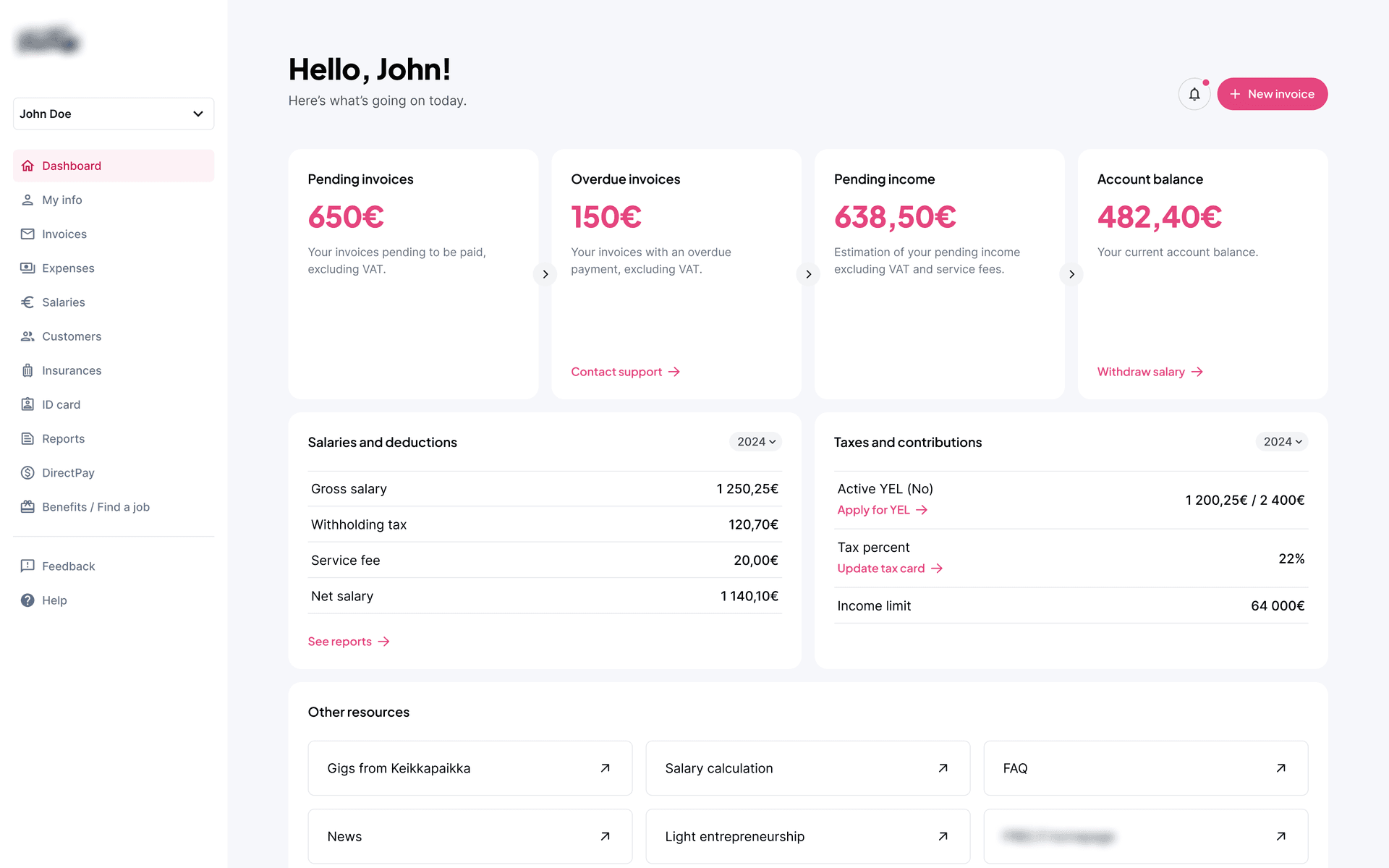Click the Customers sidebar icon

(x=27, y=336)
